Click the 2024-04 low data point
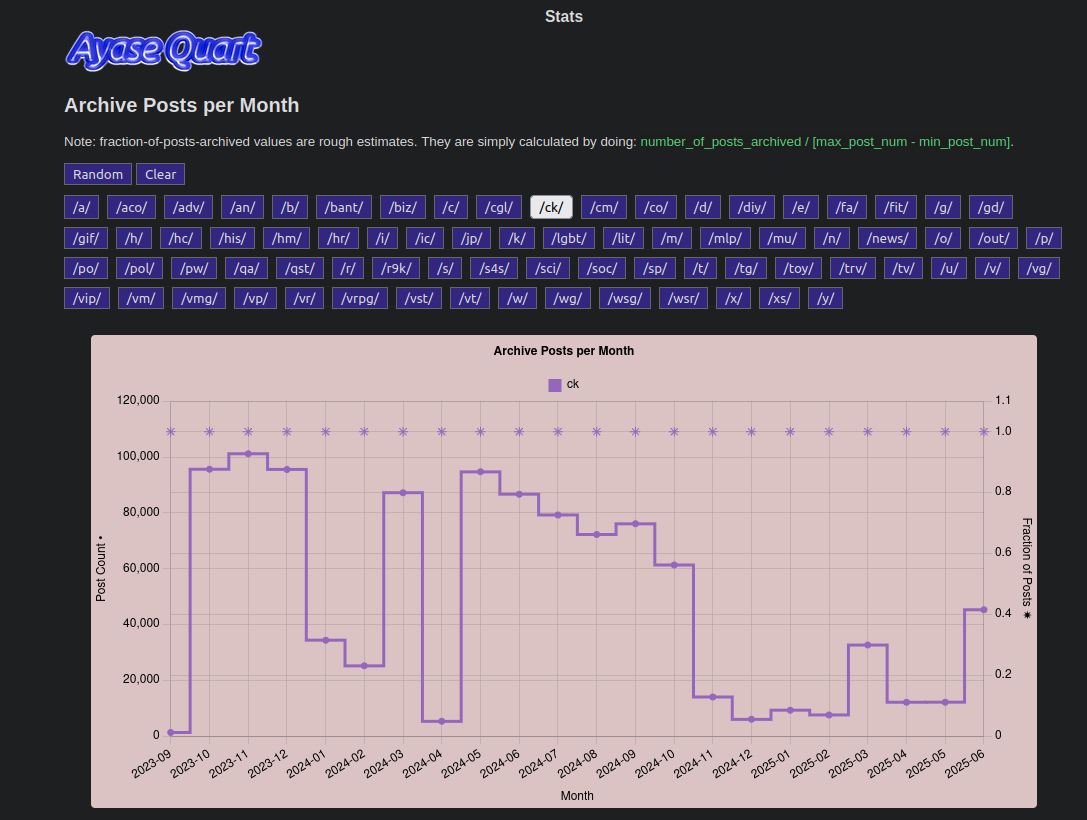Screen dimensions: 1087x820 tap(442, 722)
